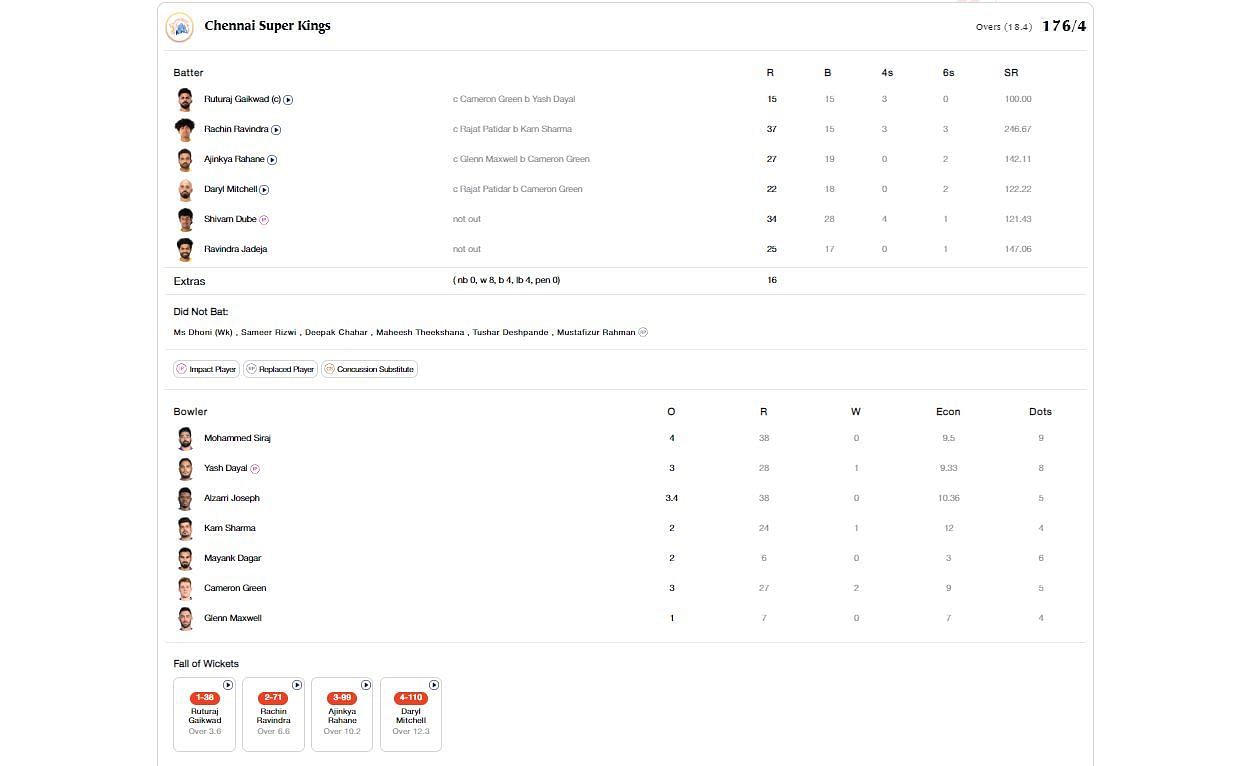Play the 1-38 Ruturaj Gaikwad wicket video
1252x766 pixels.
click(228, 685)
